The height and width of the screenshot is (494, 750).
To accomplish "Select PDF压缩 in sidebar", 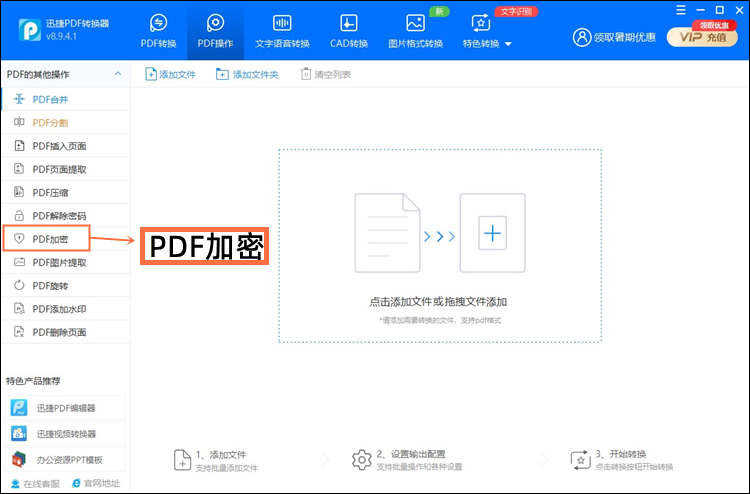I will point(66,192).
